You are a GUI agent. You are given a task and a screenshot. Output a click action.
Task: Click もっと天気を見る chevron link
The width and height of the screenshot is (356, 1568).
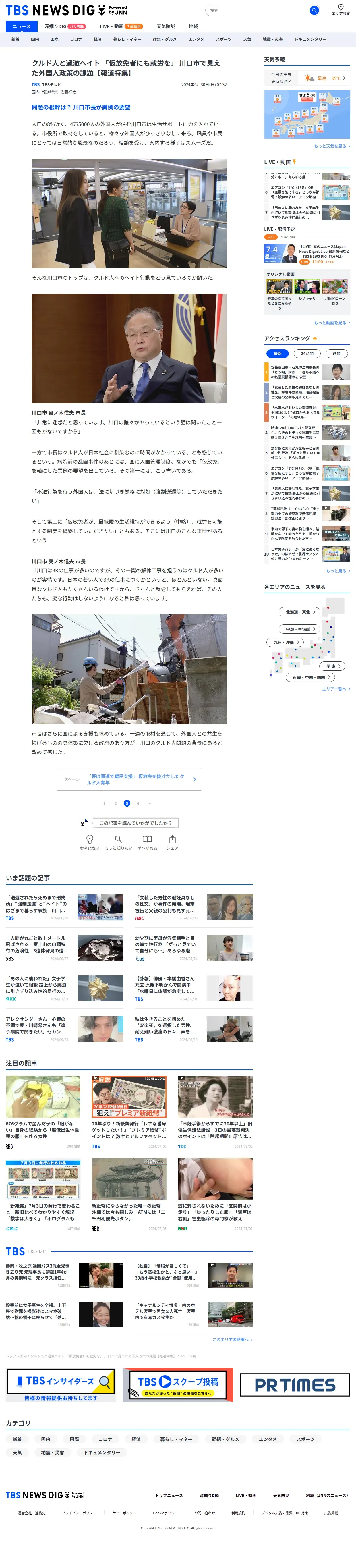point(332,146)
